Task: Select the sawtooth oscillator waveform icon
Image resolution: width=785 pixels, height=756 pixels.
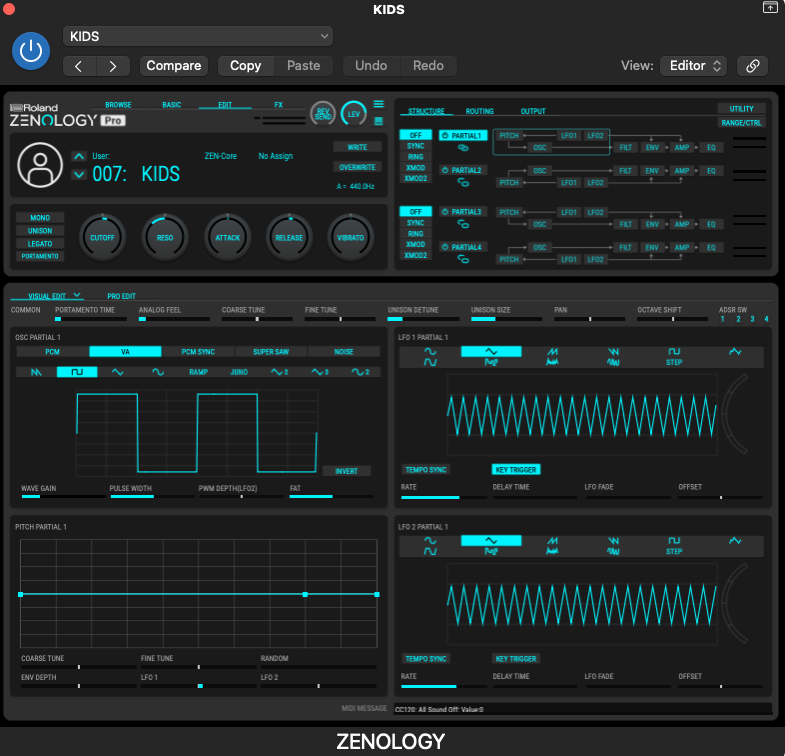Action: 36,372
